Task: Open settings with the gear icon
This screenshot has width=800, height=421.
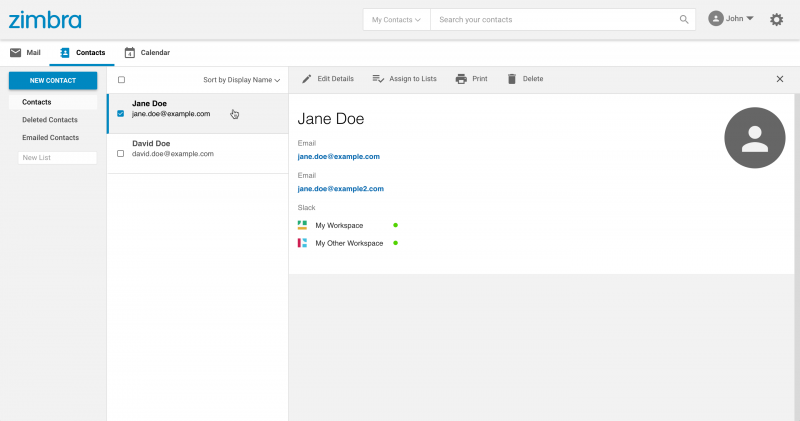Action: (776, 19)
